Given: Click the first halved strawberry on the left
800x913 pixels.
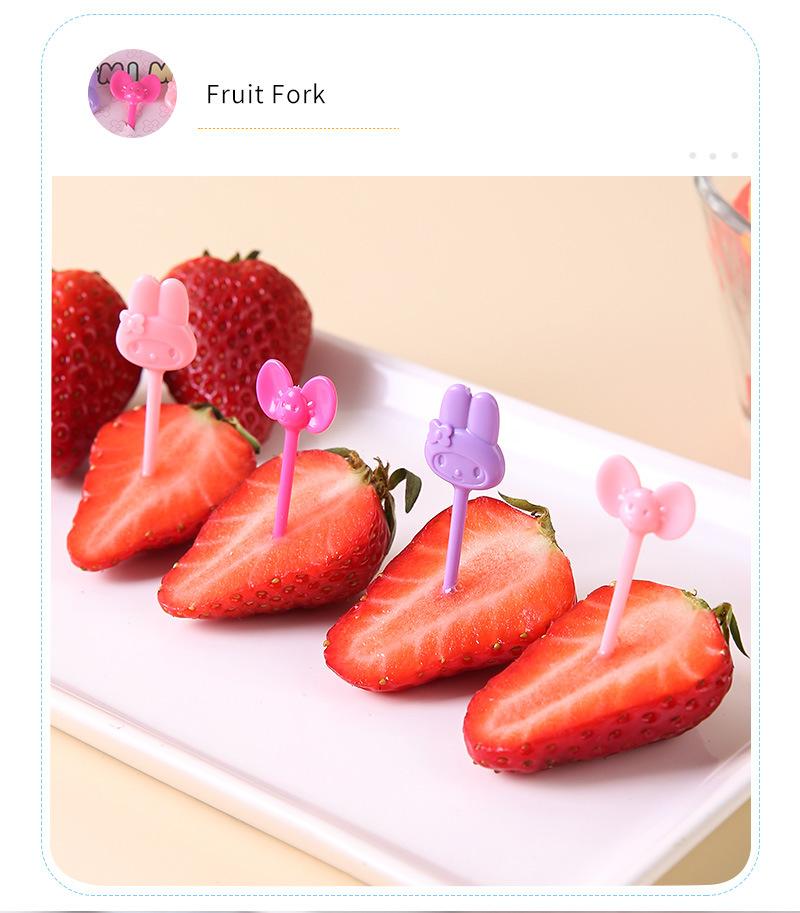Looking at the screenshot, I should click(161, 487).
